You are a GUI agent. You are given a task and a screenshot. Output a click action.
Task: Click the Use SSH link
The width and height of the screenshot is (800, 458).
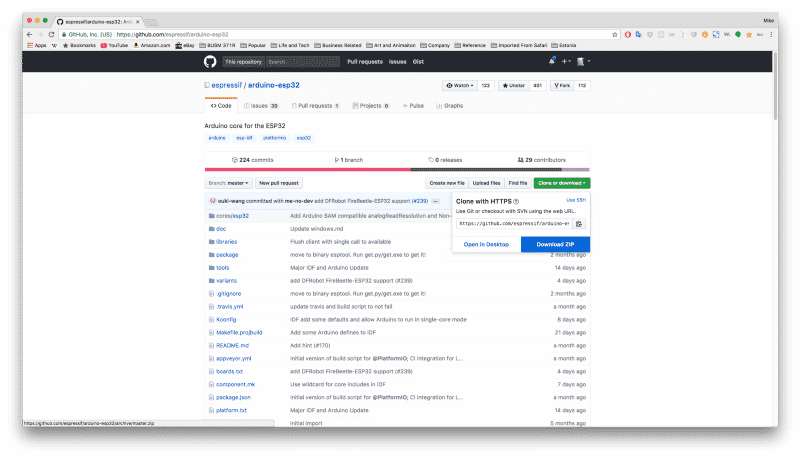click(576, 200)
